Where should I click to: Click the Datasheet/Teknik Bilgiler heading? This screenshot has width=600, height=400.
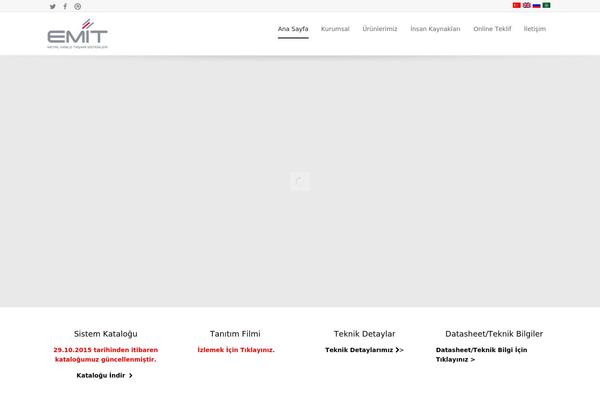coord(494,334)
